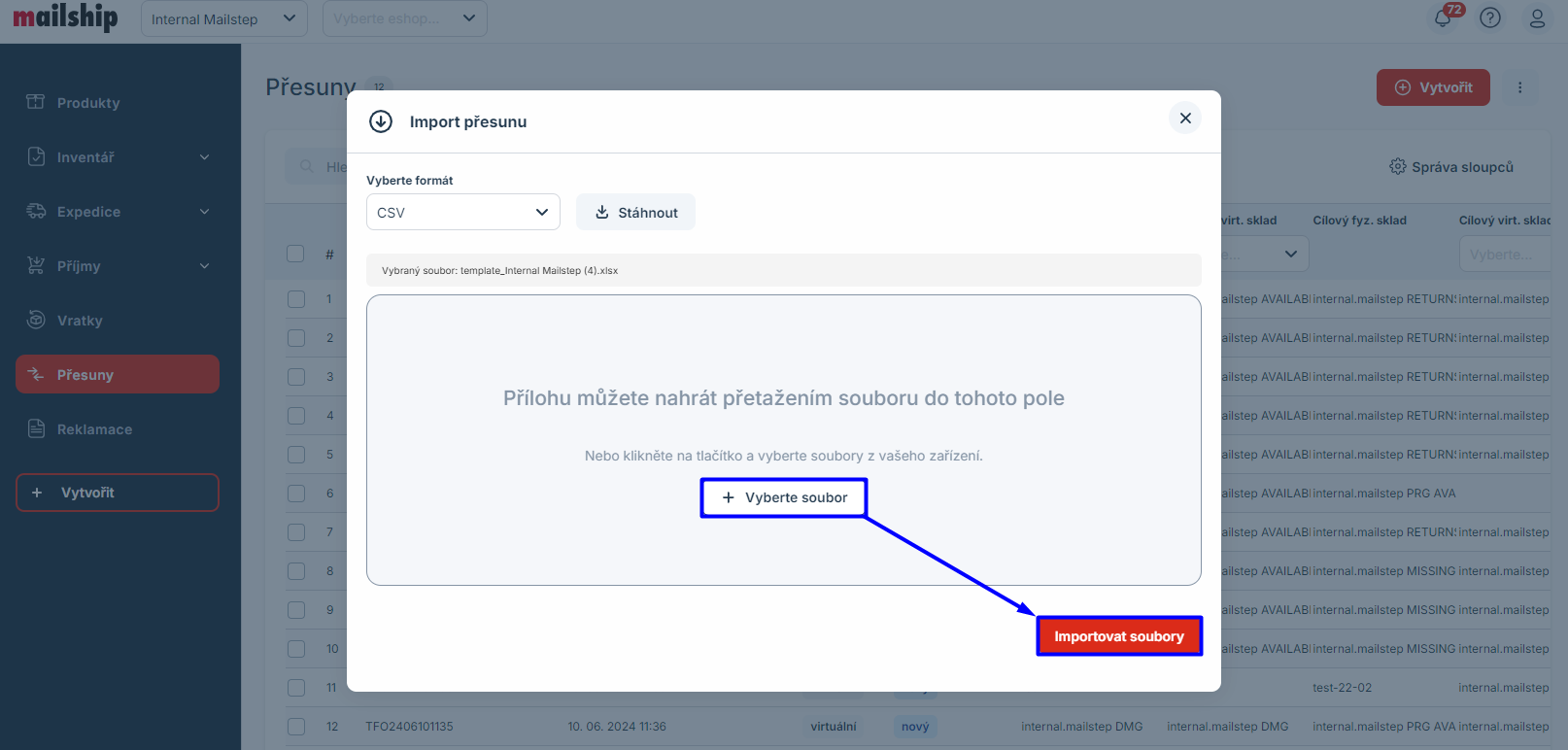Open the CSV format dropdown

click(462, 213)
